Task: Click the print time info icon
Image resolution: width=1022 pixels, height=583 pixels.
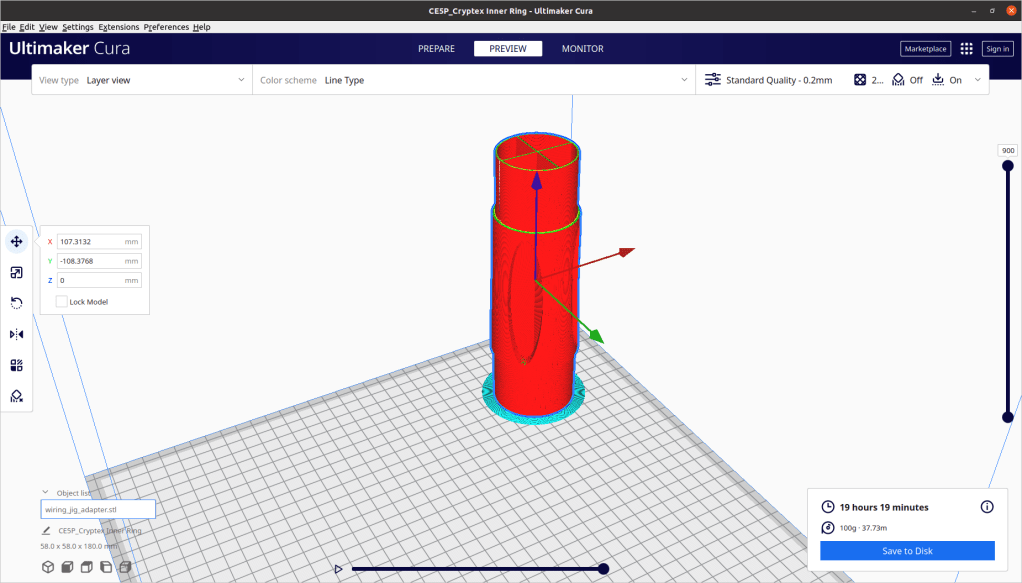Action: tap(987, 507)
